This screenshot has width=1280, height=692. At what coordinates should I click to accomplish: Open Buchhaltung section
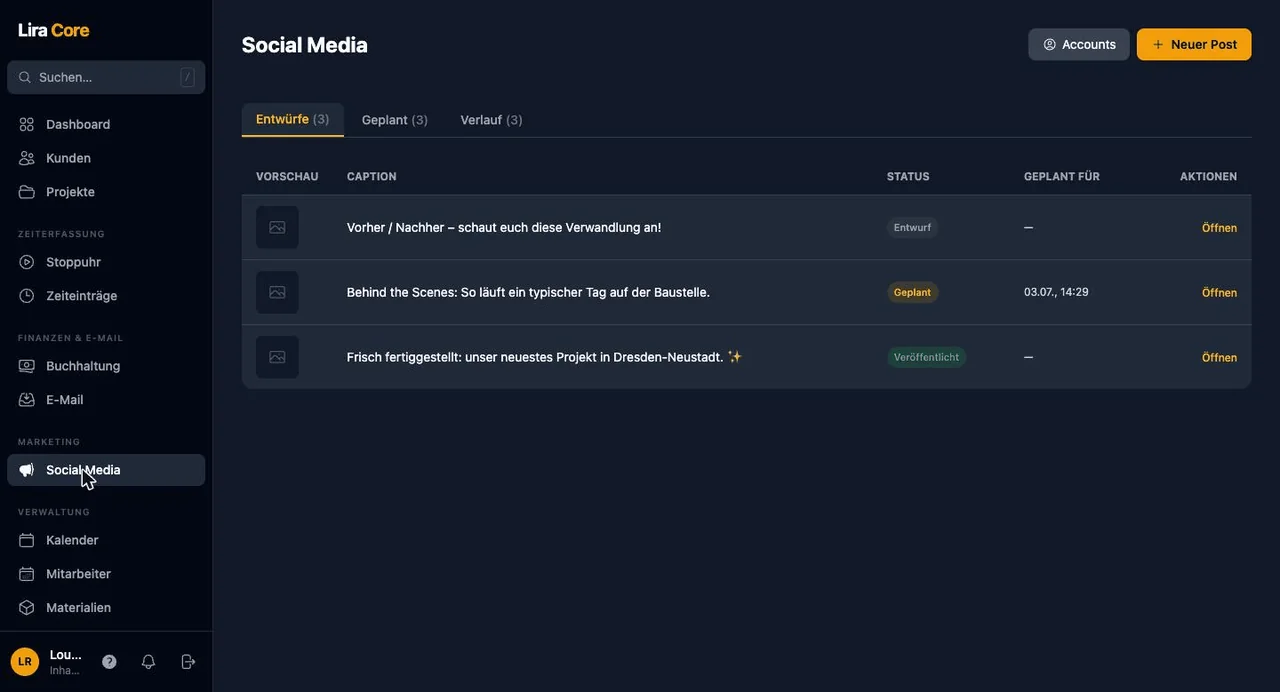(106, 366)
